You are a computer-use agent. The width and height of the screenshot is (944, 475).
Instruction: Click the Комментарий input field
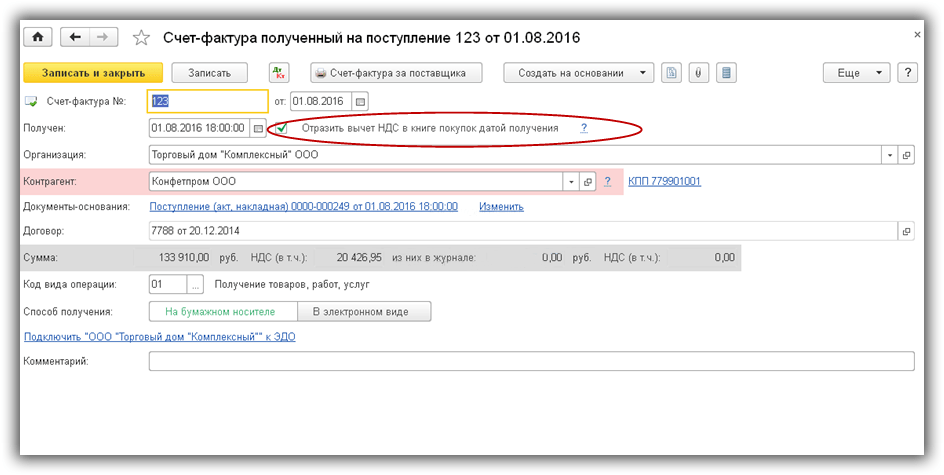(x=532, y=361)
